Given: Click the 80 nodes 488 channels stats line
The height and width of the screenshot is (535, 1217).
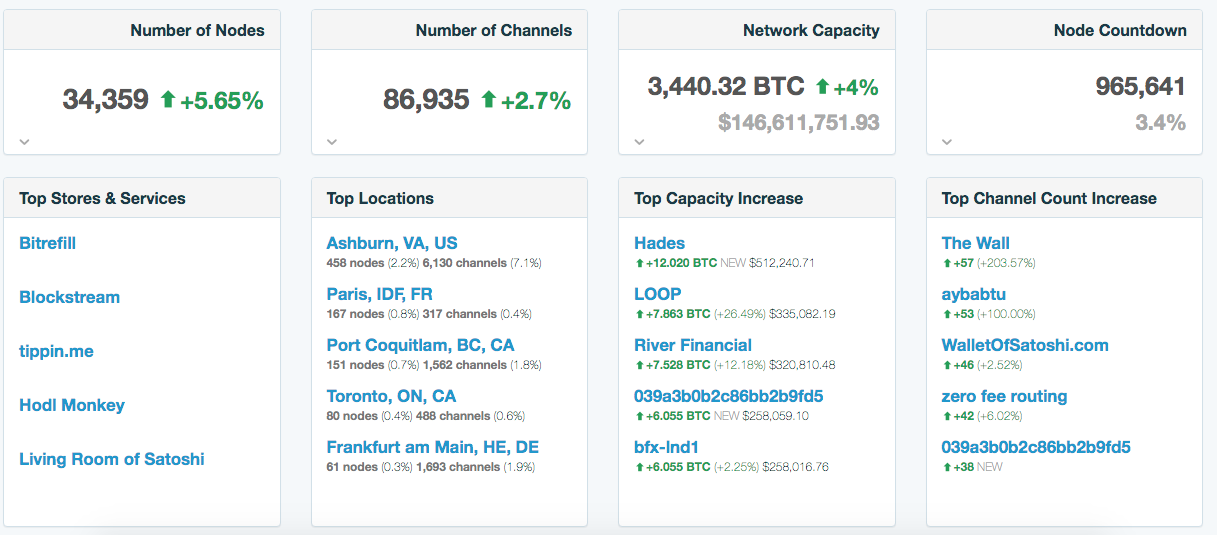Looking at the screenshot, I should [425, 416].
